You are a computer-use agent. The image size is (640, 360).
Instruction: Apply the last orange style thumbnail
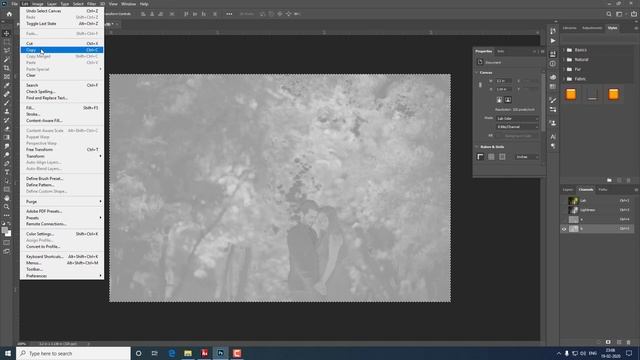point(613,94)
